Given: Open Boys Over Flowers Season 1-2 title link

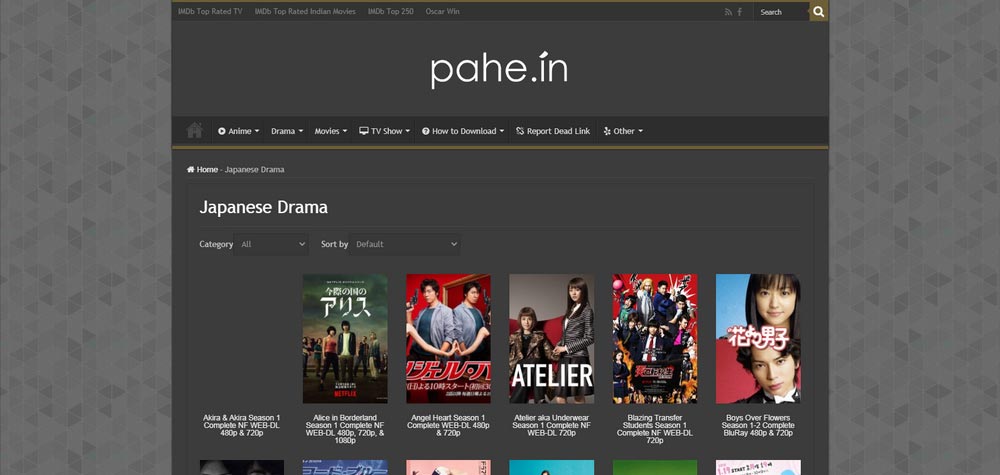Looking at the screenshot, I should pyautogui.click(x=758, y=425).
